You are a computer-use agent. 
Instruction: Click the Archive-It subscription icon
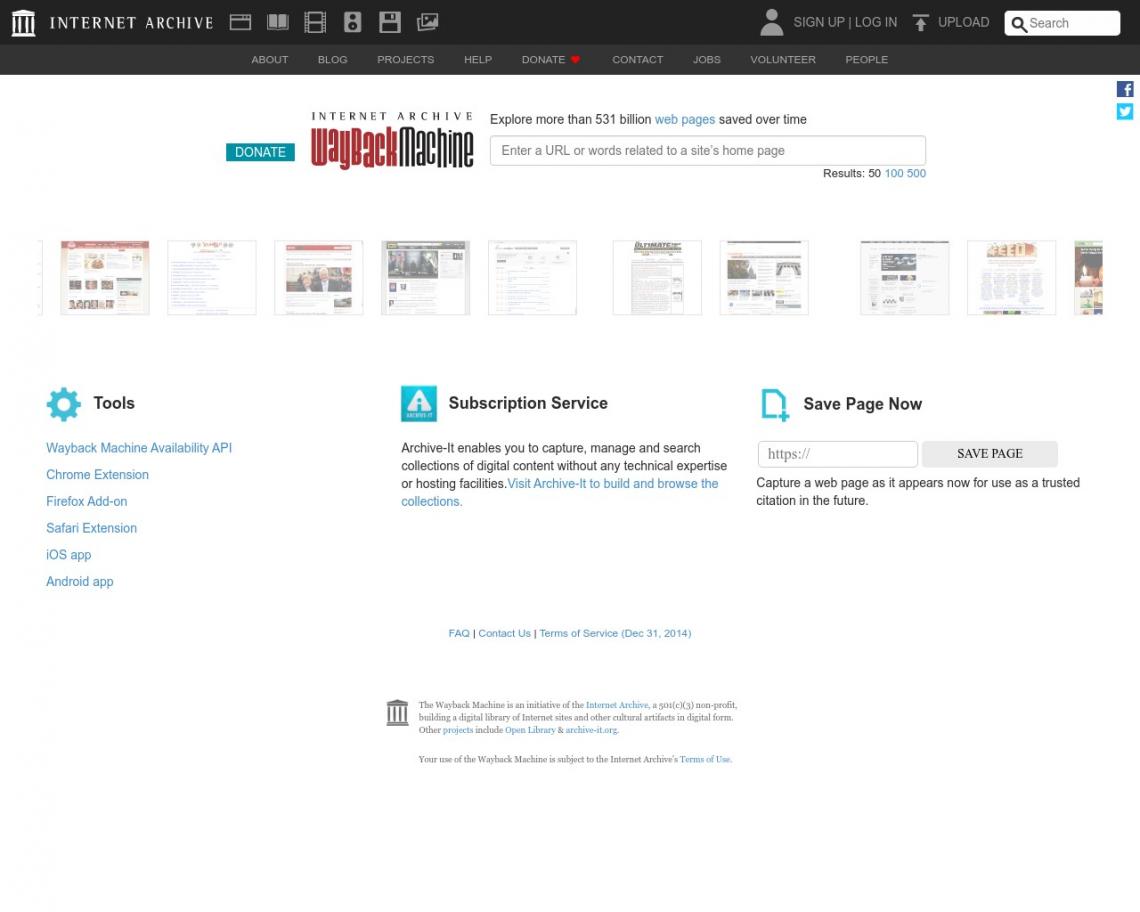pyautogui.click(x=419, y=404)
